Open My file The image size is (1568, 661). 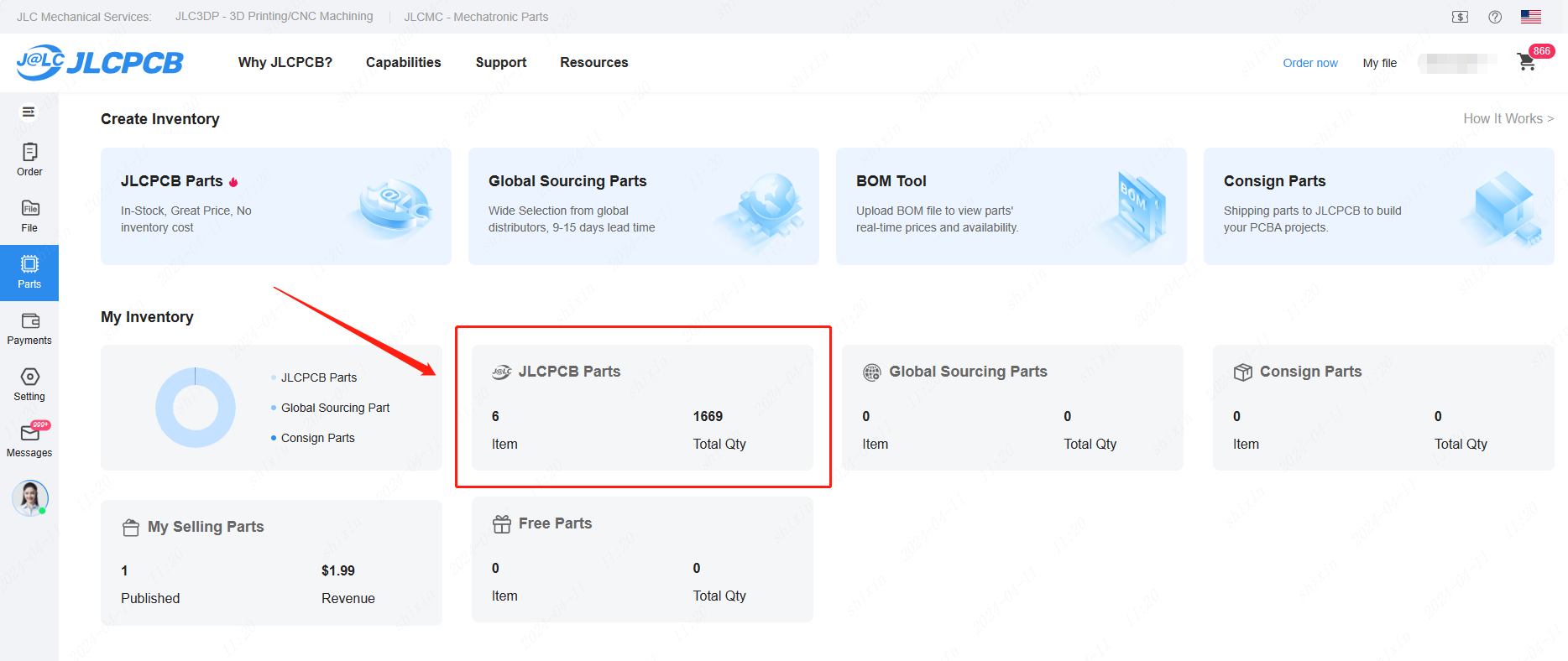click(1380, 63)
